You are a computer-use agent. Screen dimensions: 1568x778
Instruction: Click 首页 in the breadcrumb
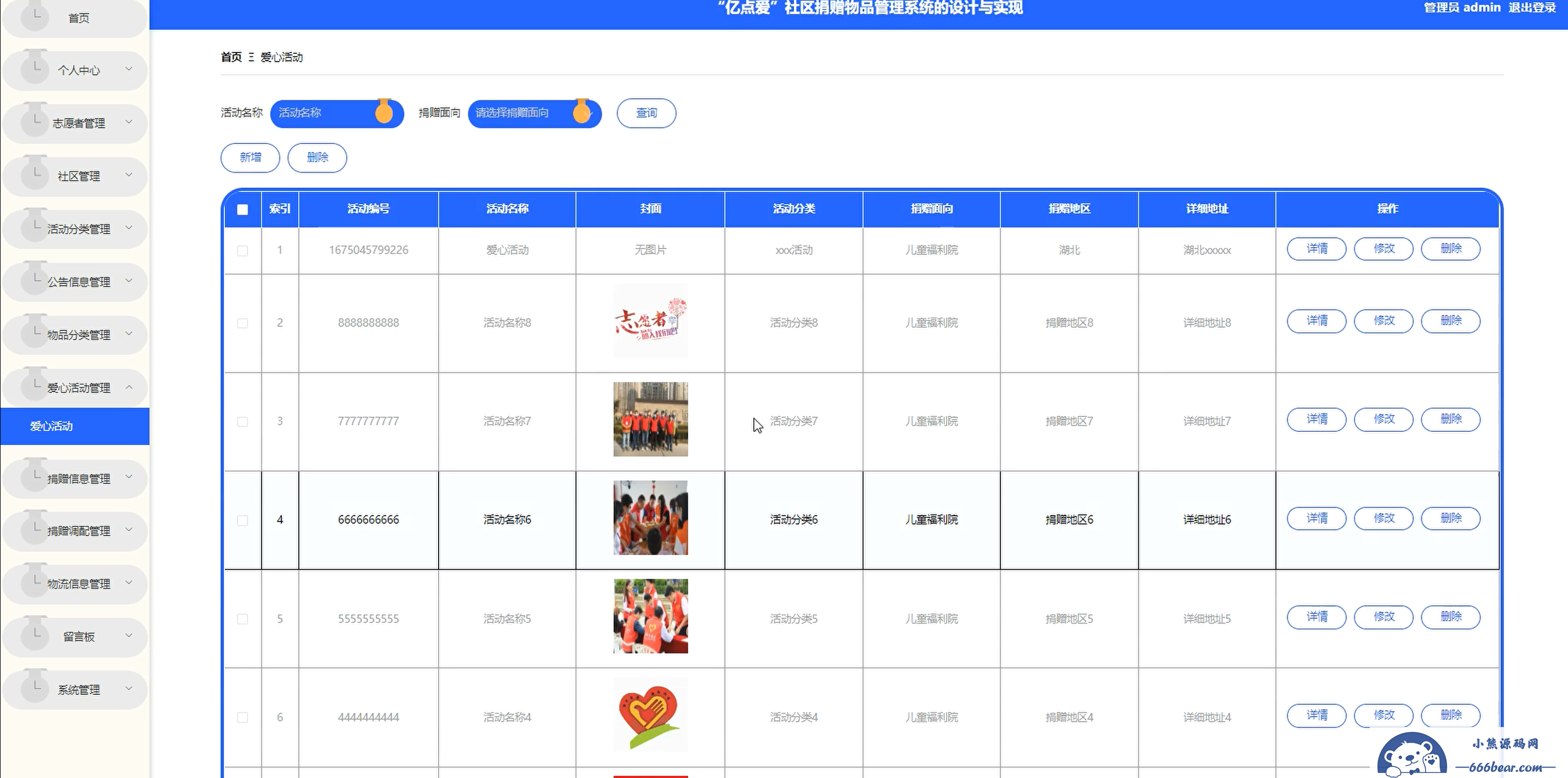tap(232, 57)
